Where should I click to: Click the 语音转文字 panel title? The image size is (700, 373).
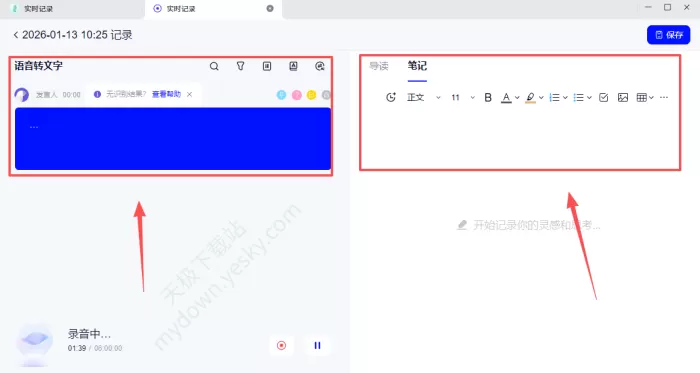38,66
